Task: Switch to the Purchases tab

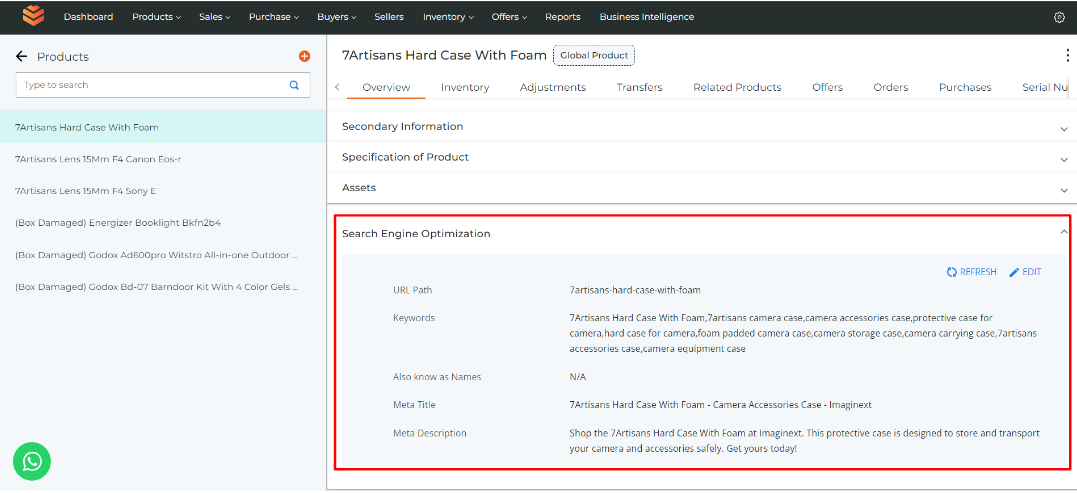Action: pos(965,87)
